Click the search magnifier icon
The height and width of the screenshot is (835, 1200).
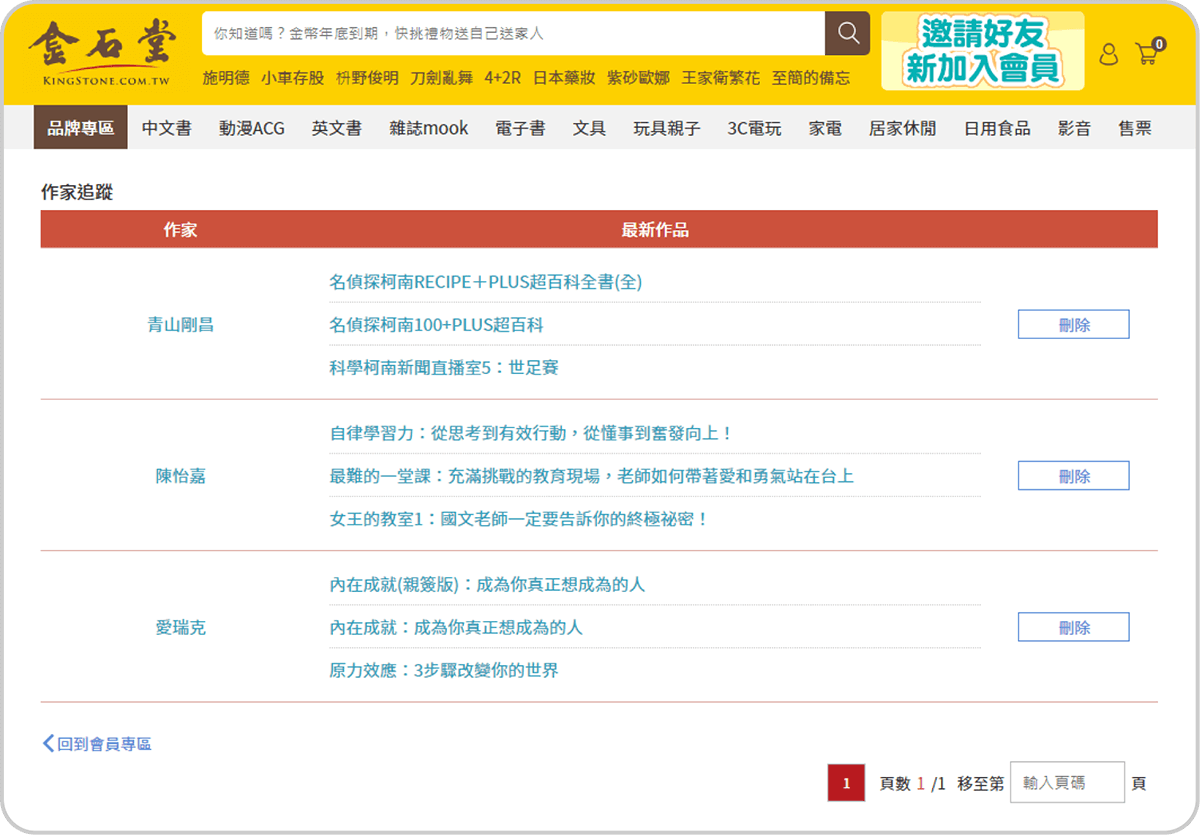(847, 34)
